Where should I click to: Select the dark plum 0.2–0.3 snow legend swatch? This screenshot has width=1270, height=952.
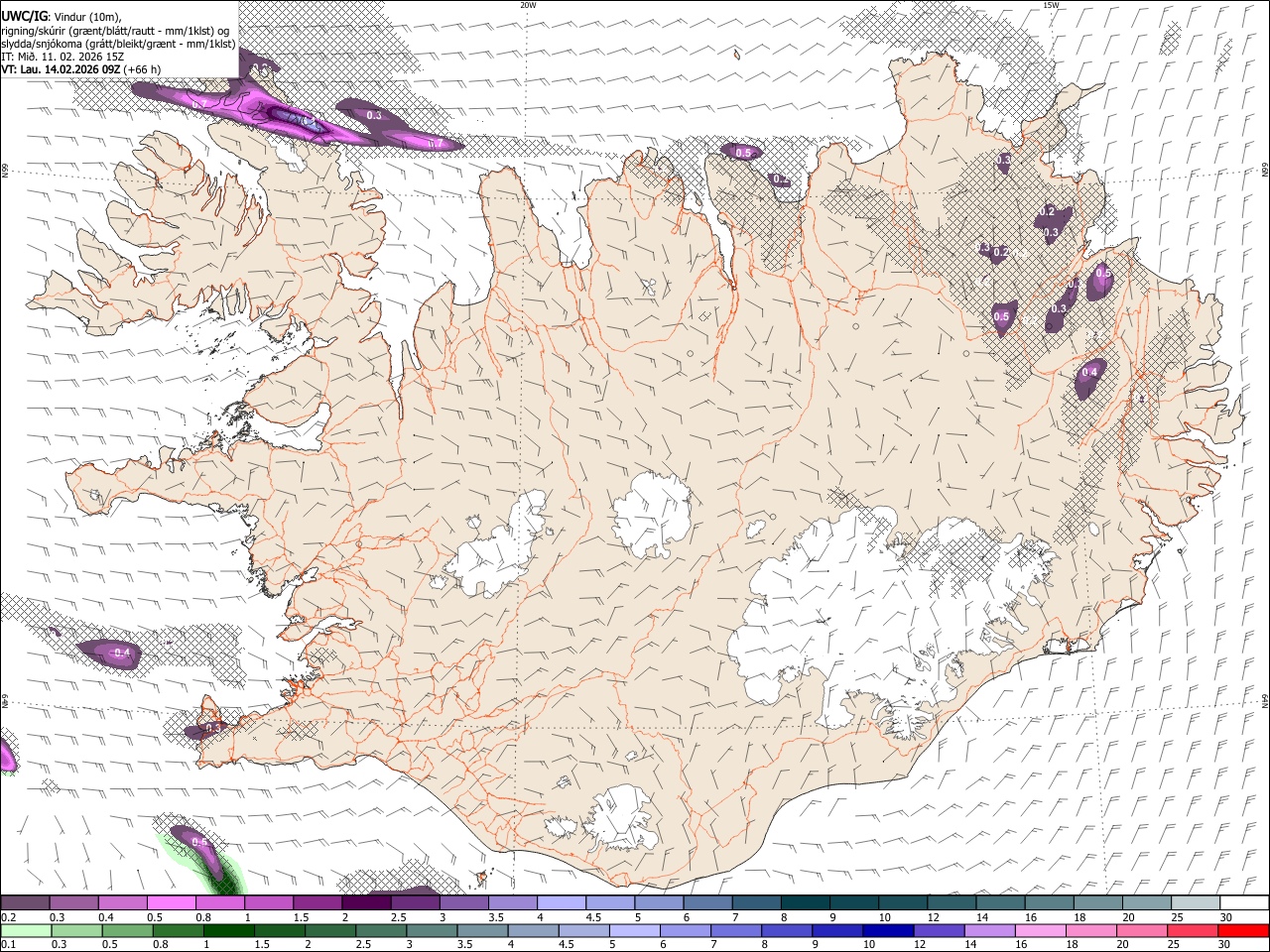[25, 903]
